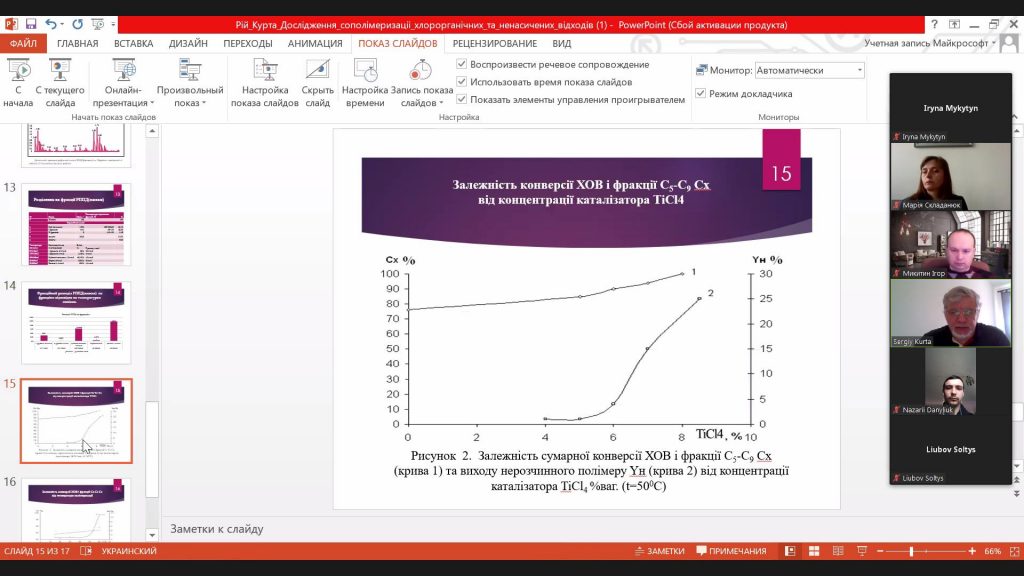This screenshot has height=576, width=1024.
Task: Click УКРАИНСКИЙ language indicator
Action: pyautogui.click(x=129, y=551)
